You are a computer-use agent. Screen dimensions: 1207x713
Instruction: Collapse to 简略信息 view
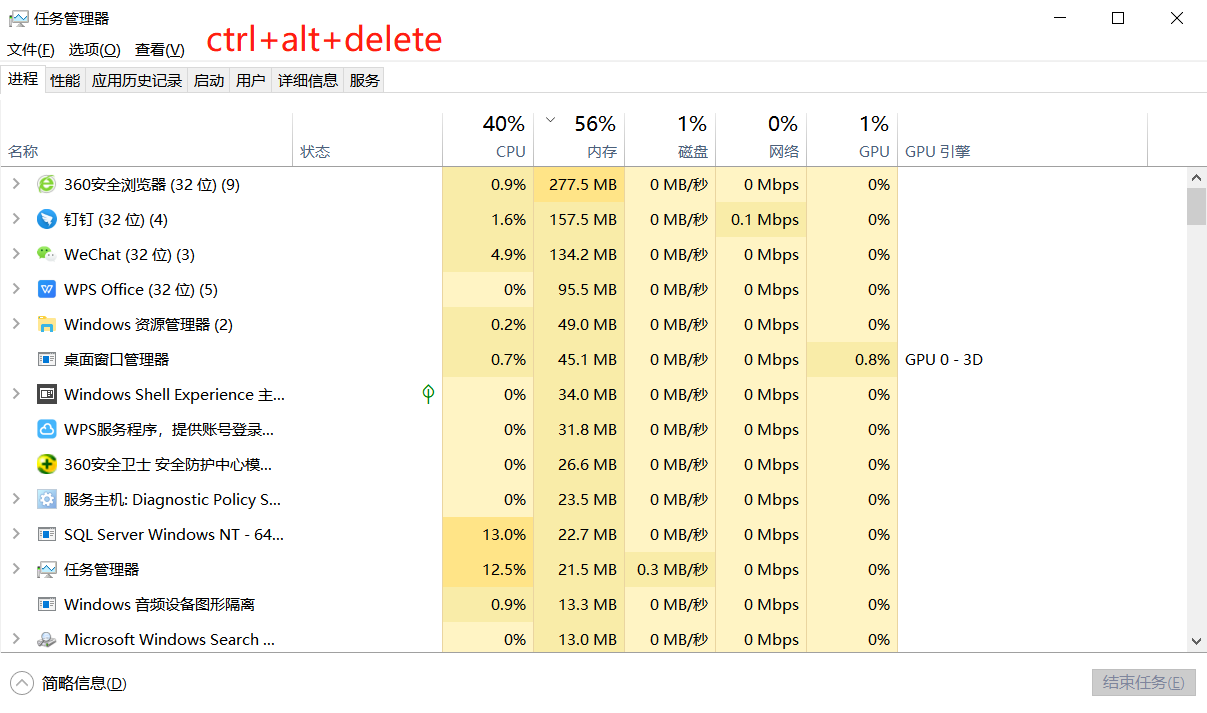tap(70, 684)
